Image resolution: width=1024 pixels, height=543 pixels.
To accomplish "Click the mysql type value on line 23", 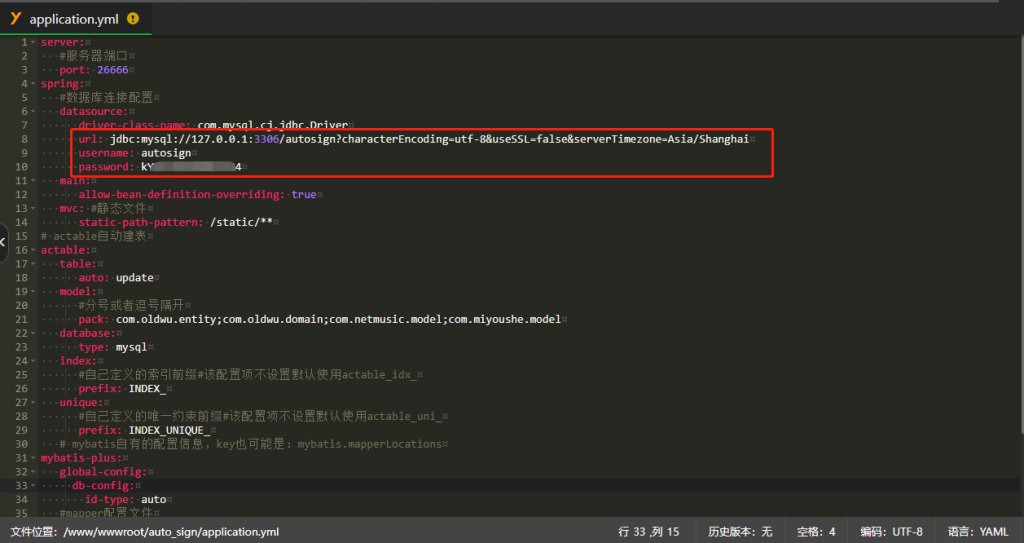I will 131,347.
